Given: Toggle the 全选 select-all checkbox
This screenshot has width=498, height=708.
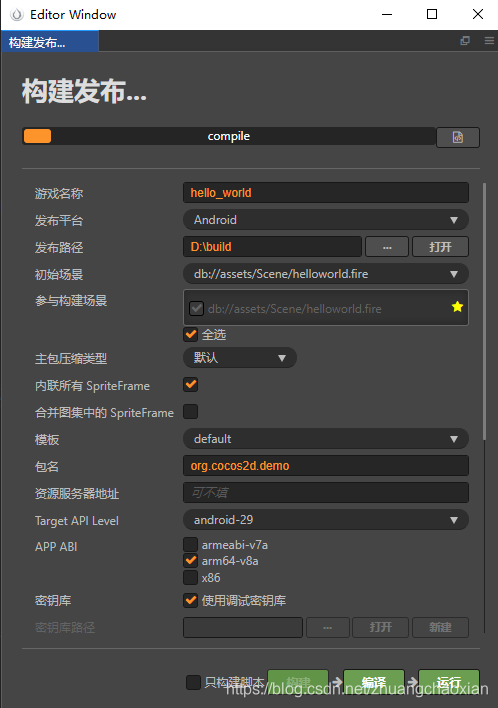Looking at the screenshot, I should point(191,335).
